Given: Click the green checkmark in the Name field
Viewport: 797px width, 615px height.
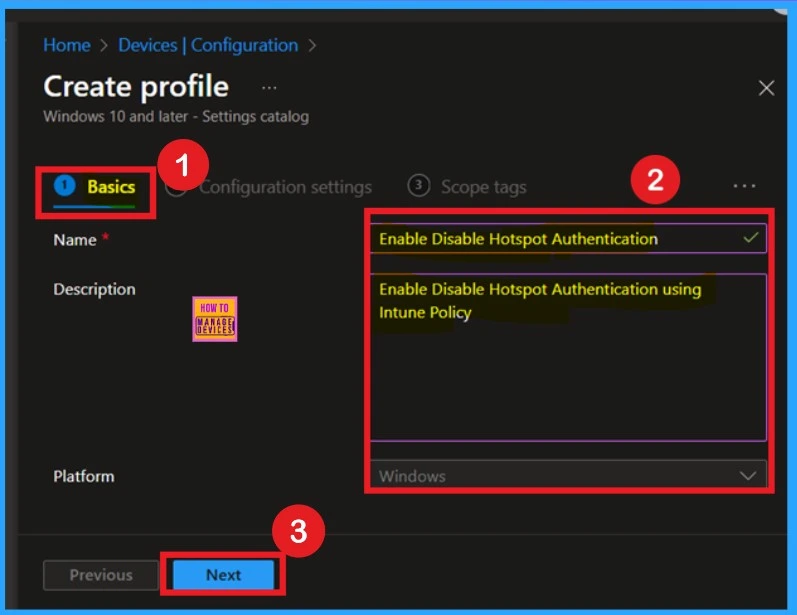Looking at the screenshot, I should (750, 237).
